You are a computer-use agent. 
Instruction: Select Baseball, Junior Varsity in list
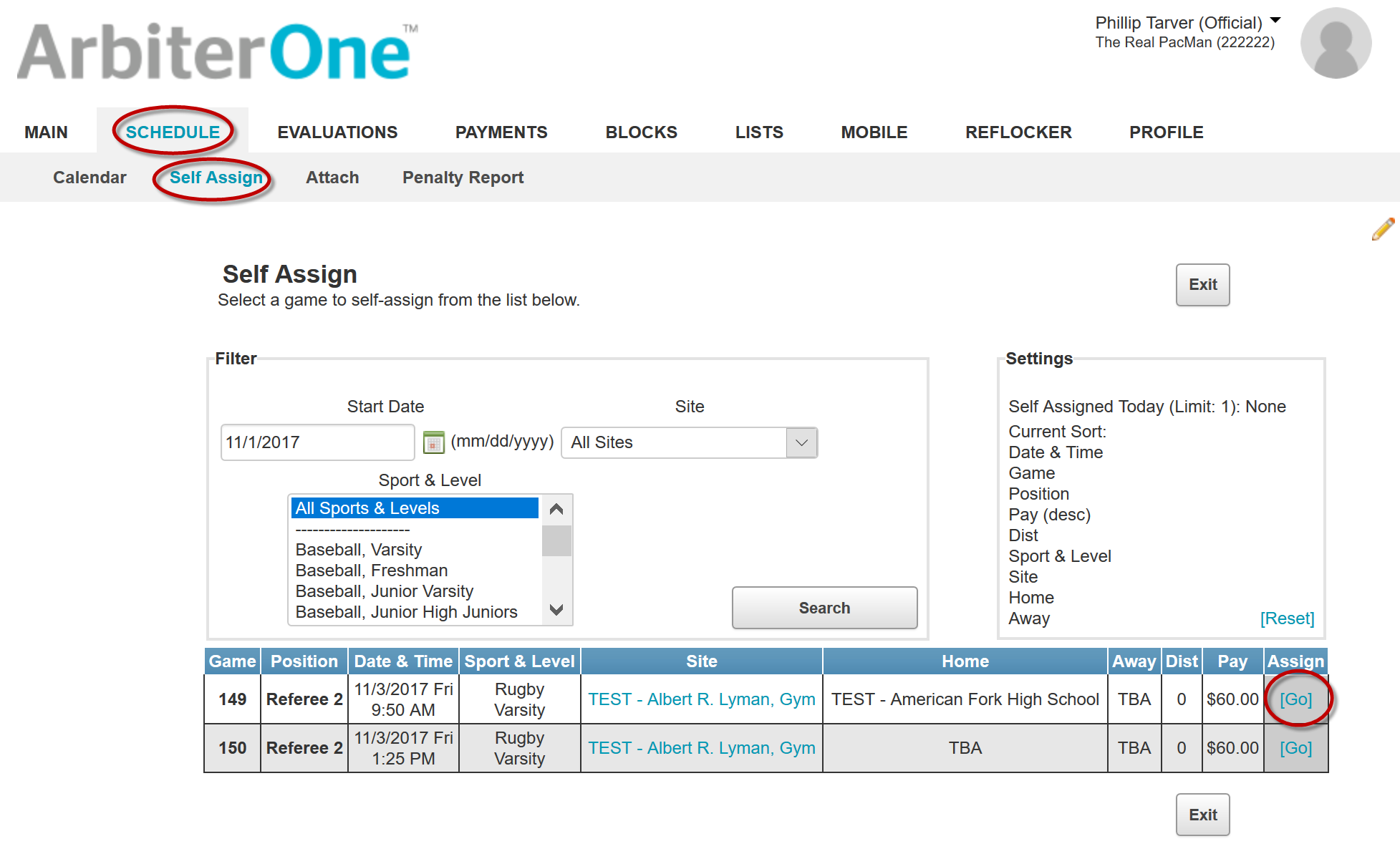(x=415, y=591)
